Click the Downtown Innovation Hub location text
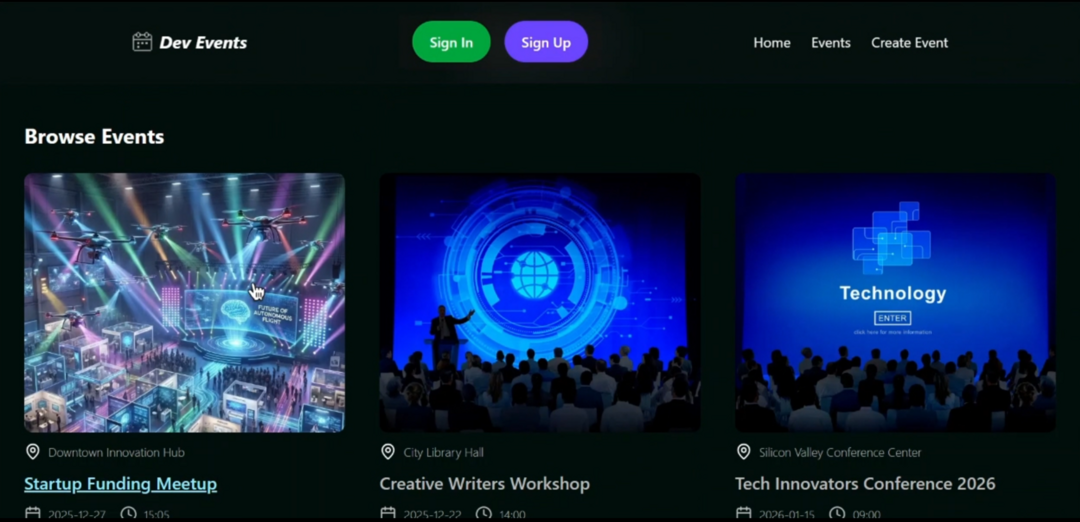This screenshot has width=1080, height=522. pos(116,452)
